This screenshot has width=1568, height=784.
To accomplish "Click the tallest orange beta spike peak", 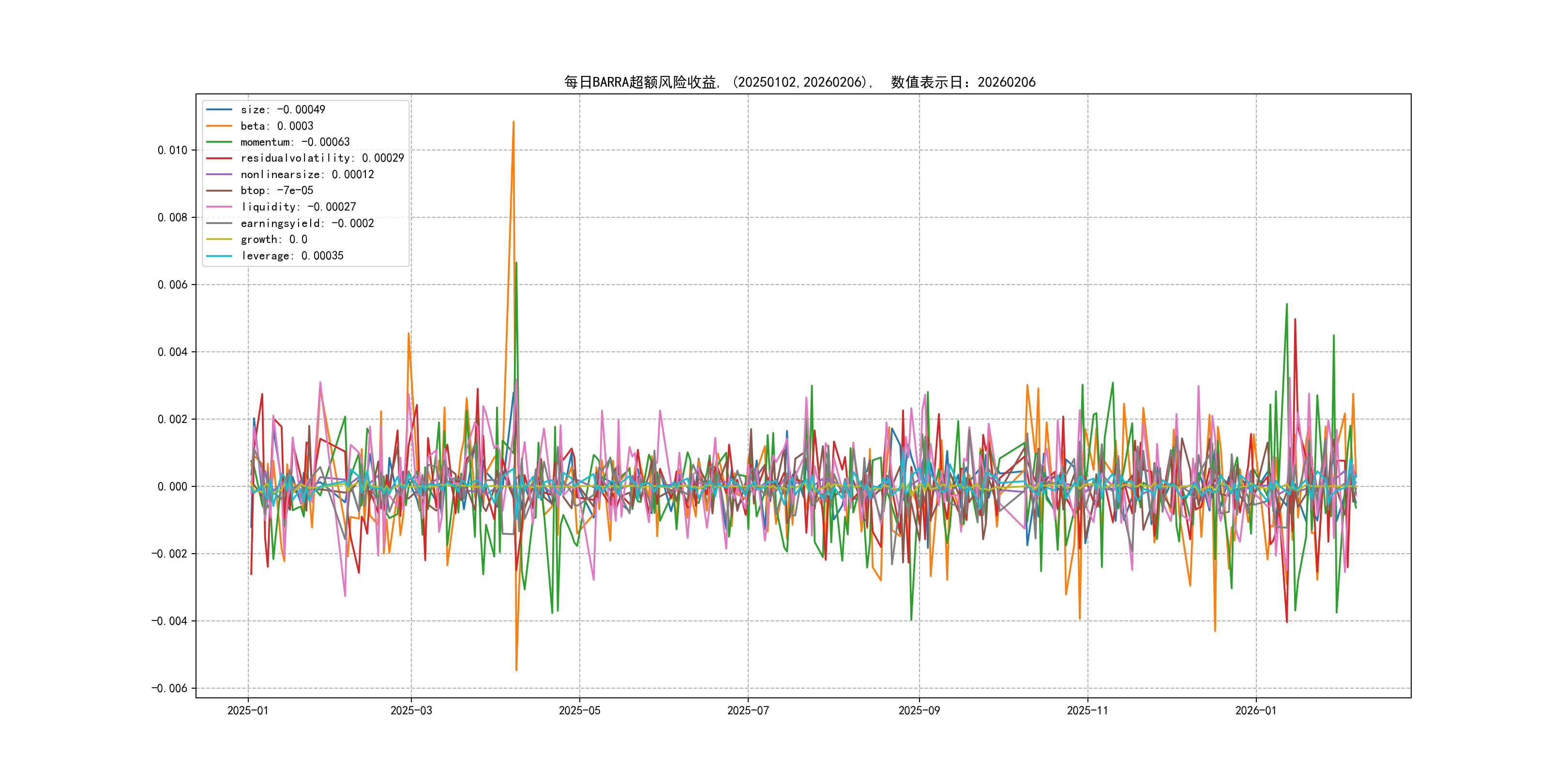I will (x=514, y=122).
